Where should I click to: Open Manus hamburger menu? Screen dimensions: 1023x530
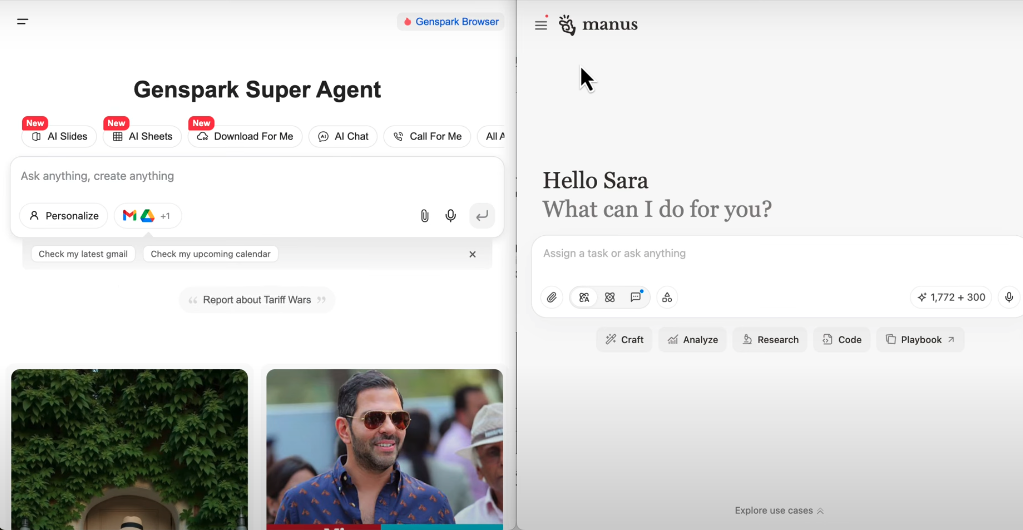coord(541,25)
